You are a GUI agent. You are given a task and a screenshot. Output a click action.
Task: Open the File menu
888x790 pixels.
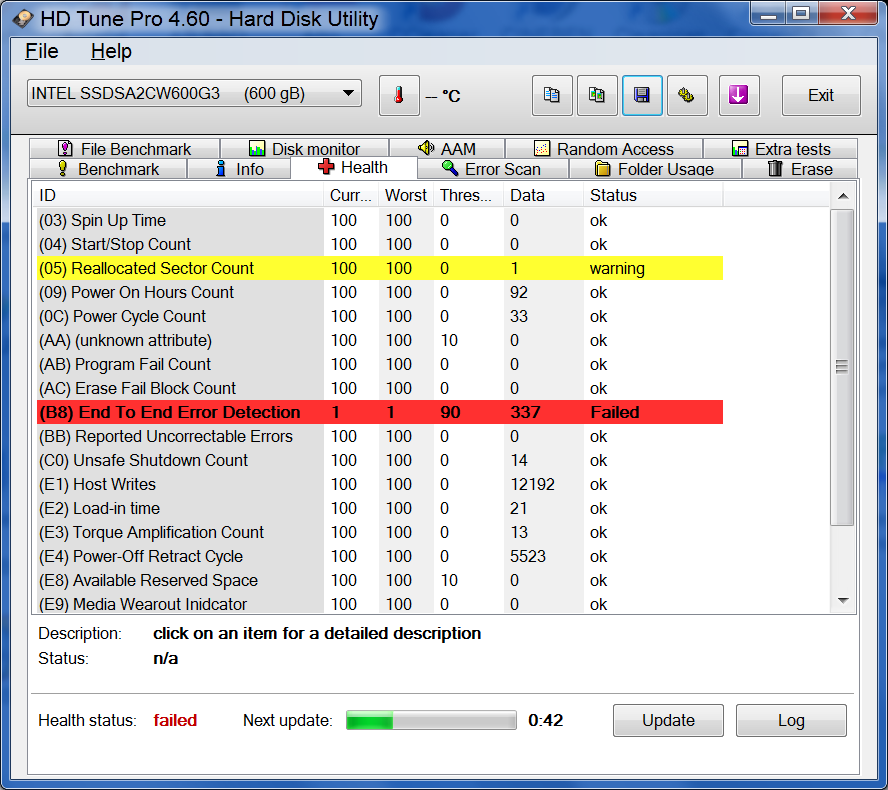[x=41, y=51]
